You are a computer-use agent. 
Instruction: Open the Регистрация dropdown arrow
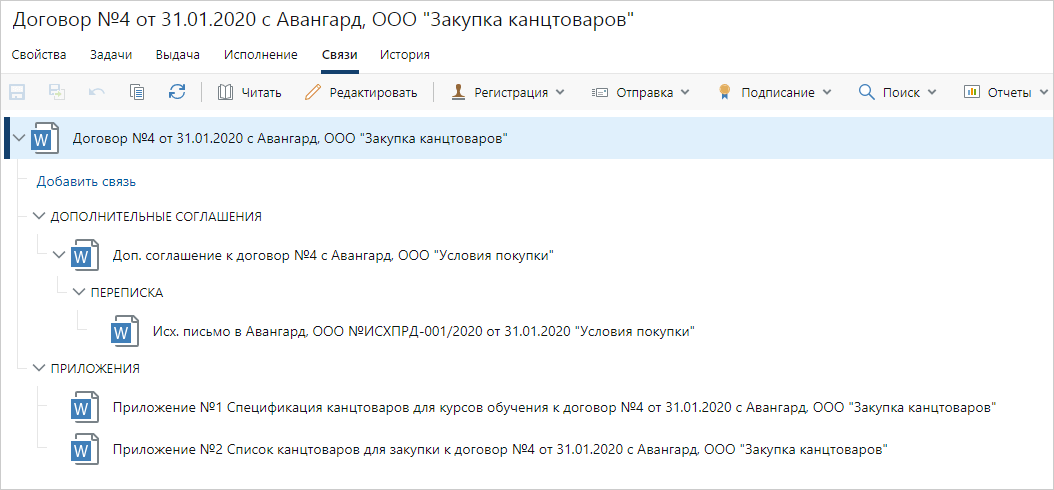point(560,93)
